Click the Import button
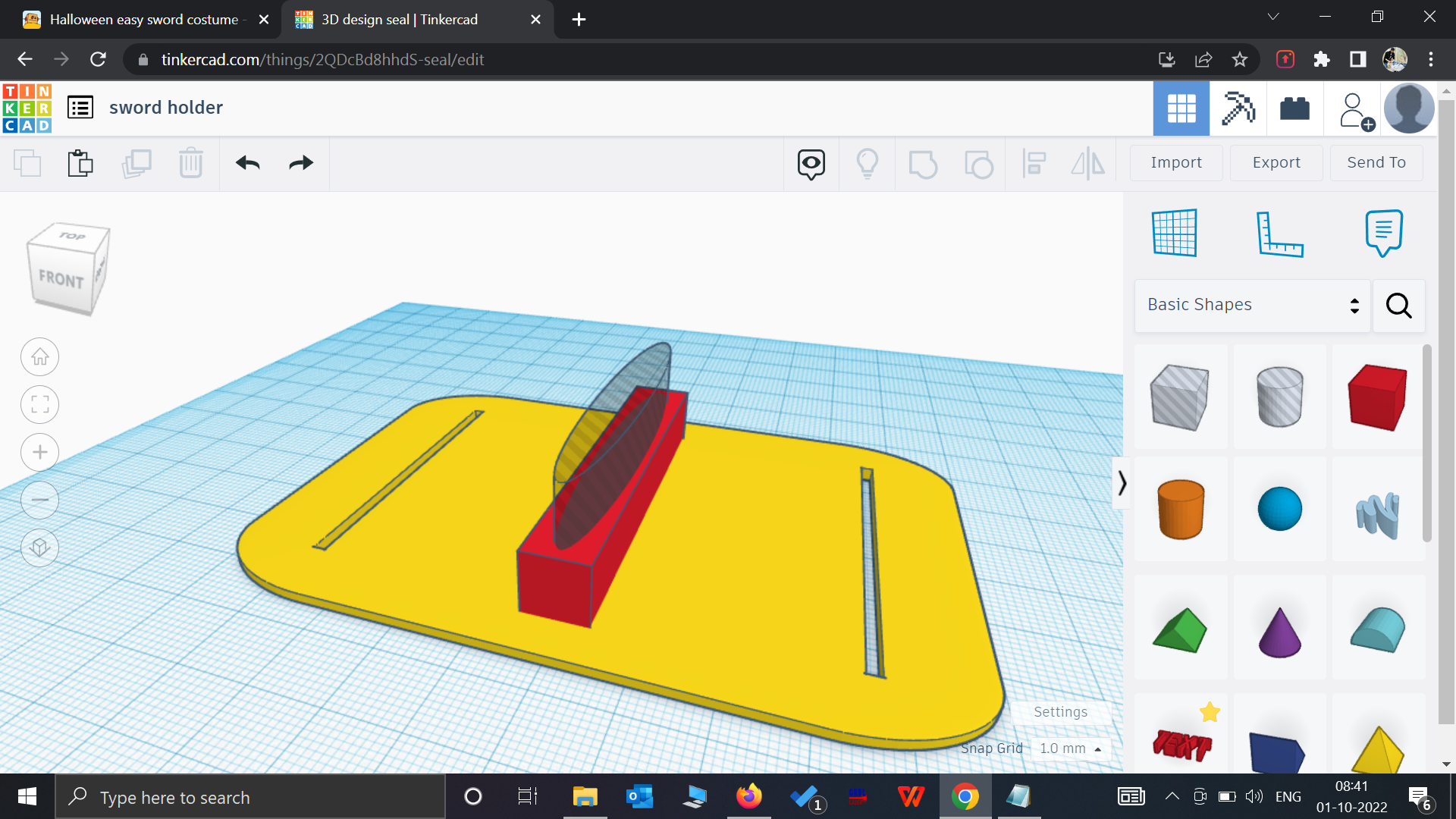 tap(1175, 162)
